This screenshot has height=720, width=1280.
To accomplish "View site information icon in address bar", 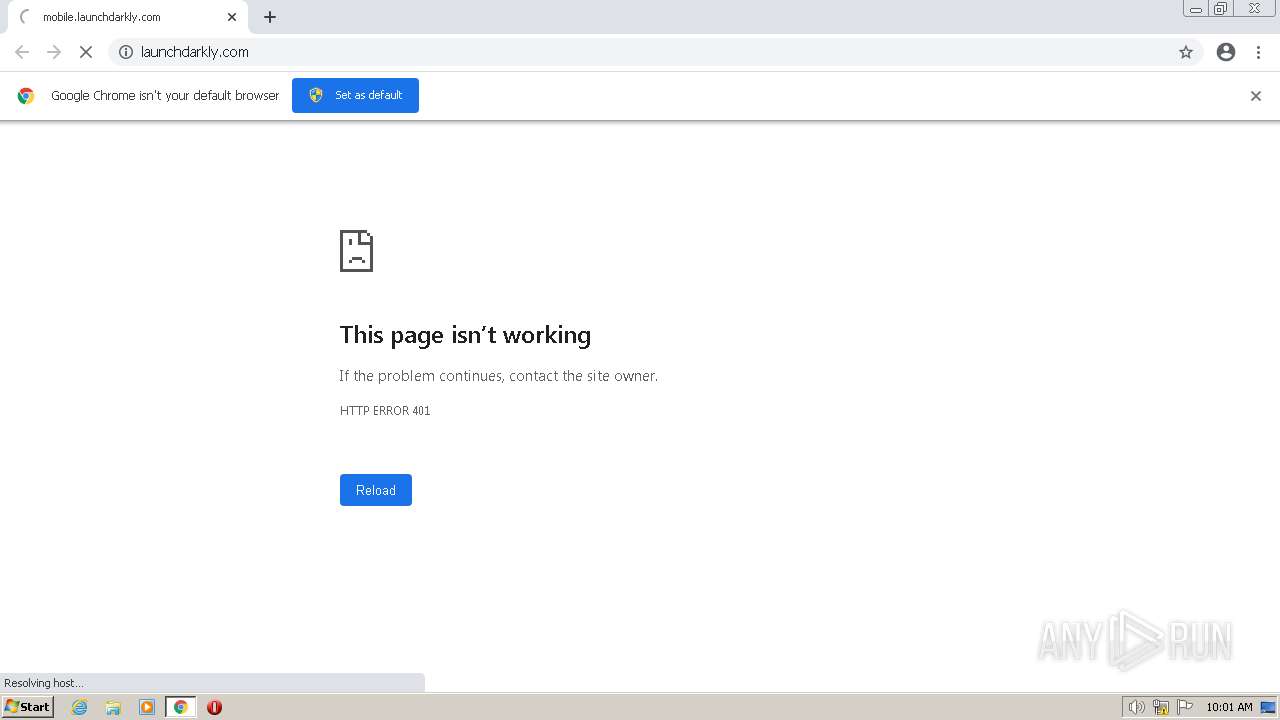I will click(126, 52).
